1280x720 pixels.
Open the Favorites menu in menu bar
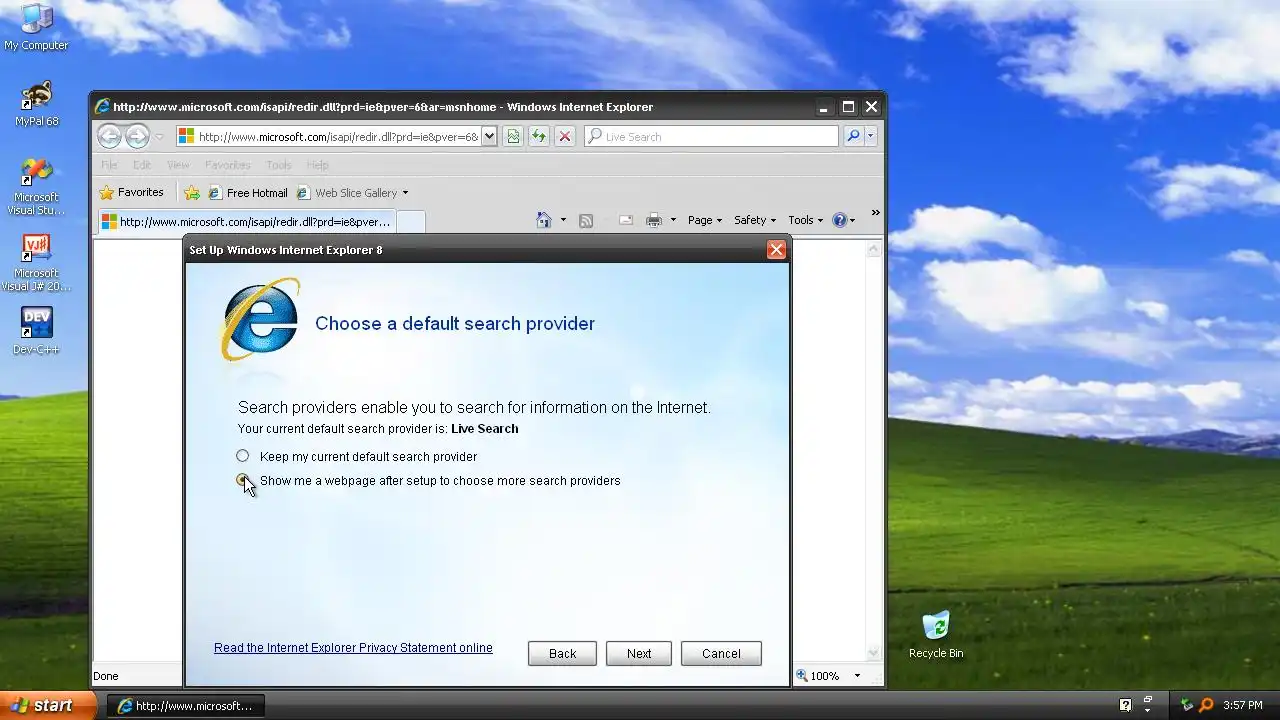click(x=227, y=165)
